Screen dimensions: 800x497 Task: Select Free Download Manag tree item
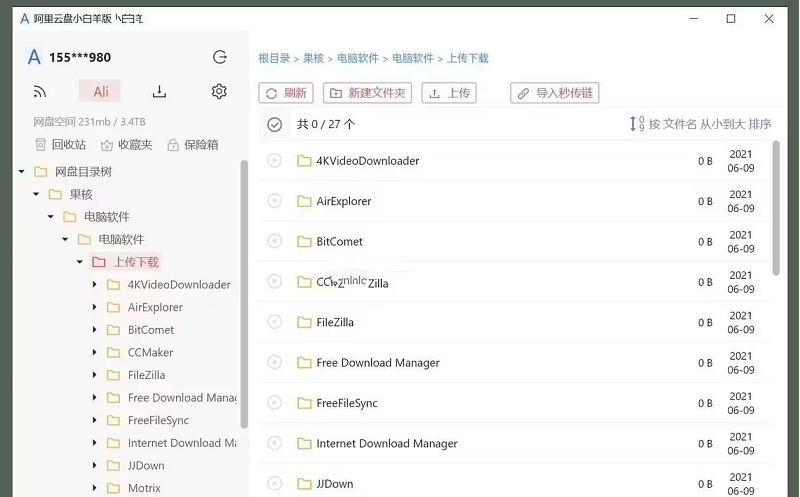182,397
